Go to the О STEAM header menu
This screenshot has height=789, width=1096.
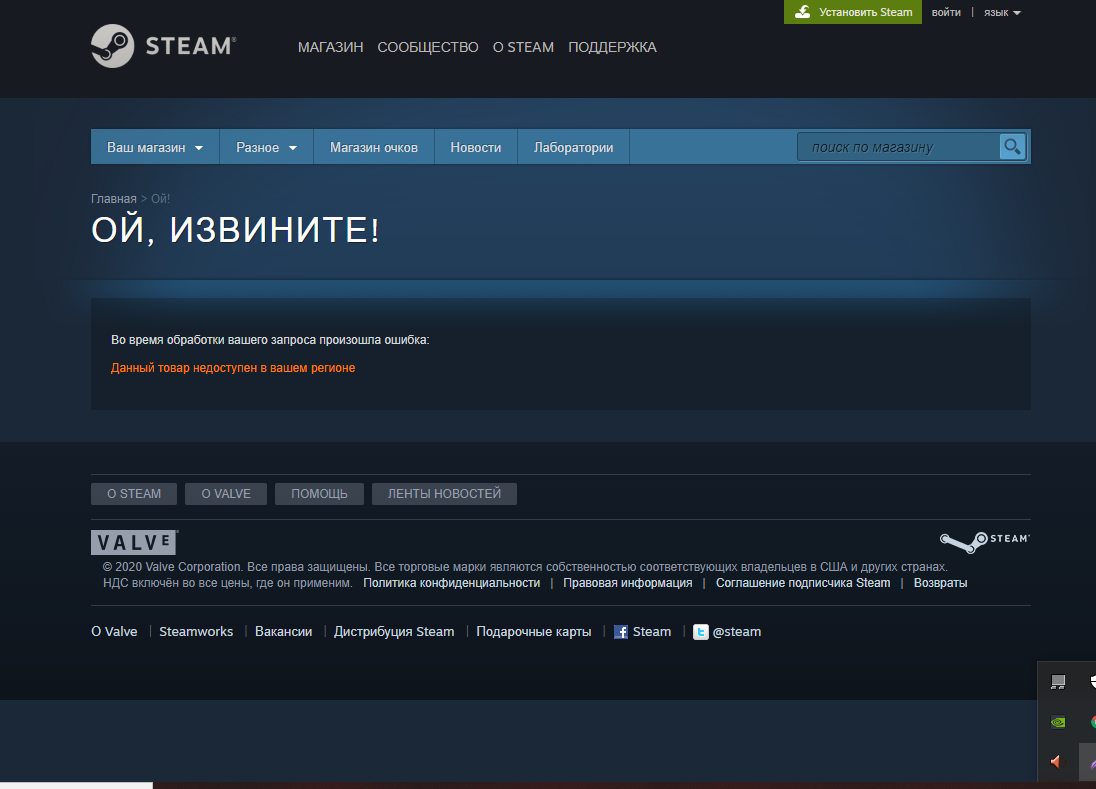(x=523, y=47)
